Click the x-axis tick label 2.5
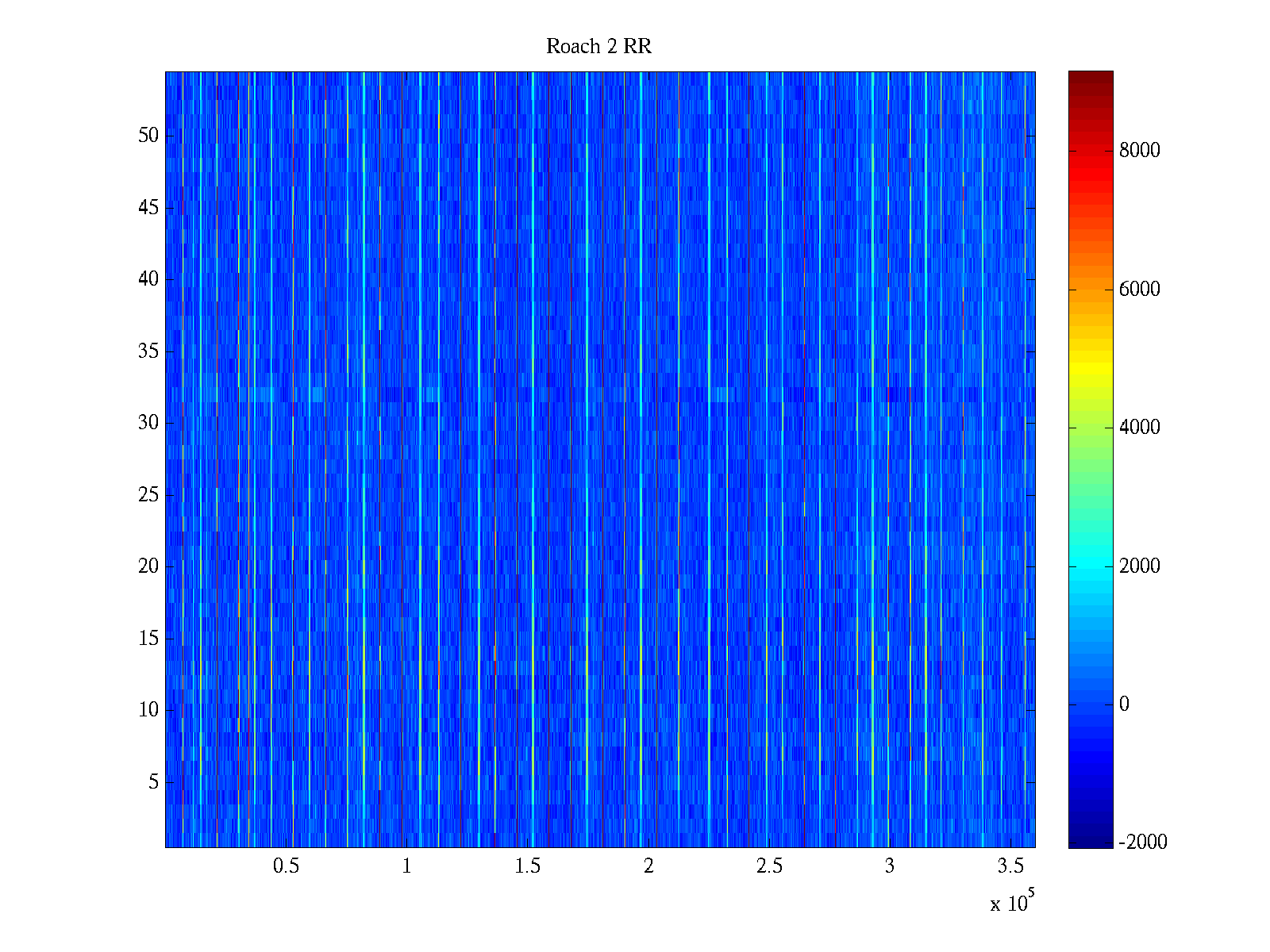 click(x=769, y=866)
